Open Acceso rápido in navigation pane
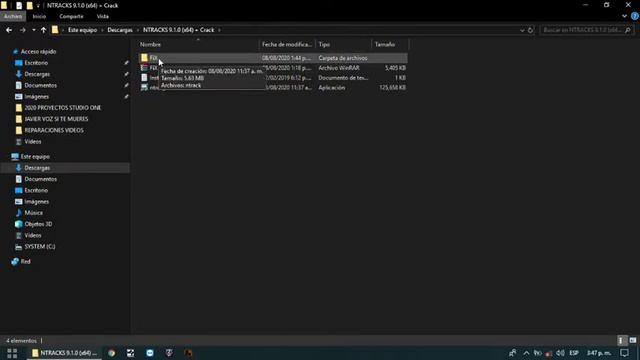The height and width of the screenshot is (360, 640). coord(38,51)
